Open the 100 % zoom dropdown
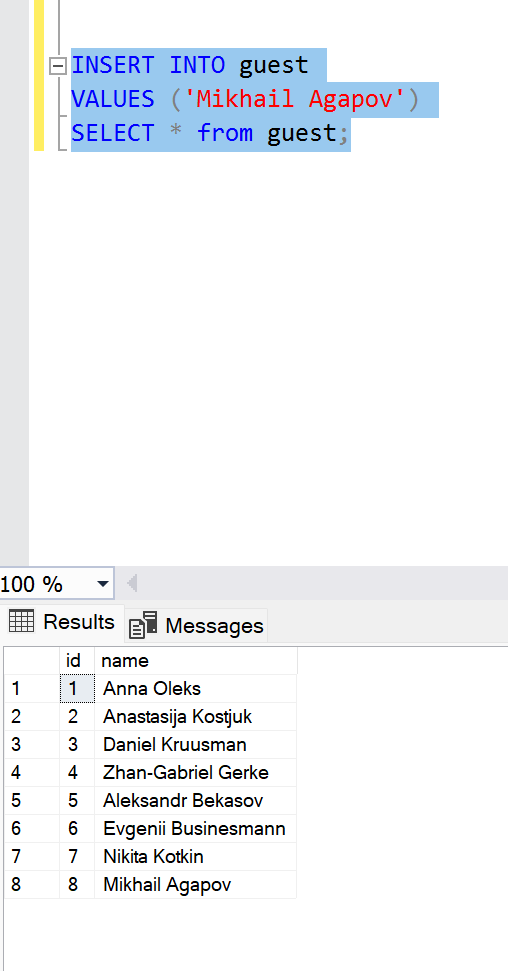Viewport: 508px width, 971px height. (103, 583)
